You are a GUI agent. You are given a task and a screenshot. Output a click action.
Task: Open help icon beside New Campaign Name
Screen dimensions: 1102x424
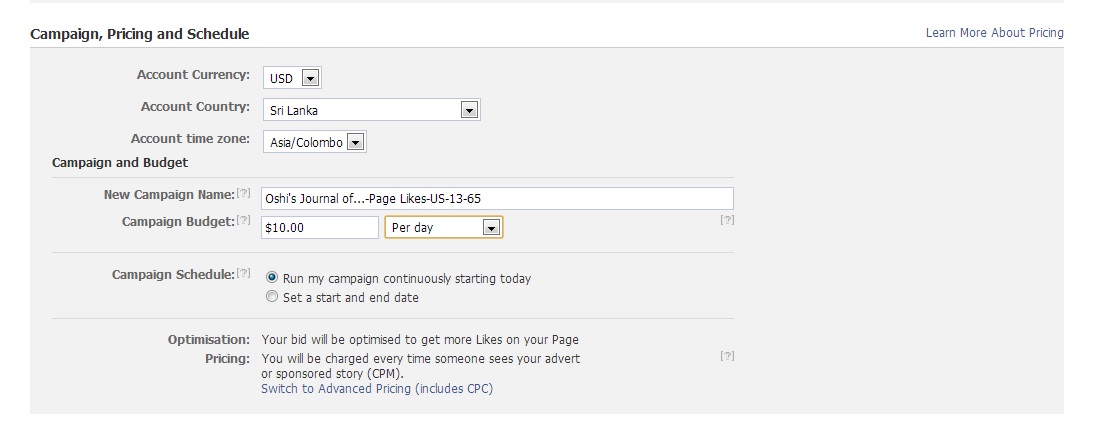(243, 193)
